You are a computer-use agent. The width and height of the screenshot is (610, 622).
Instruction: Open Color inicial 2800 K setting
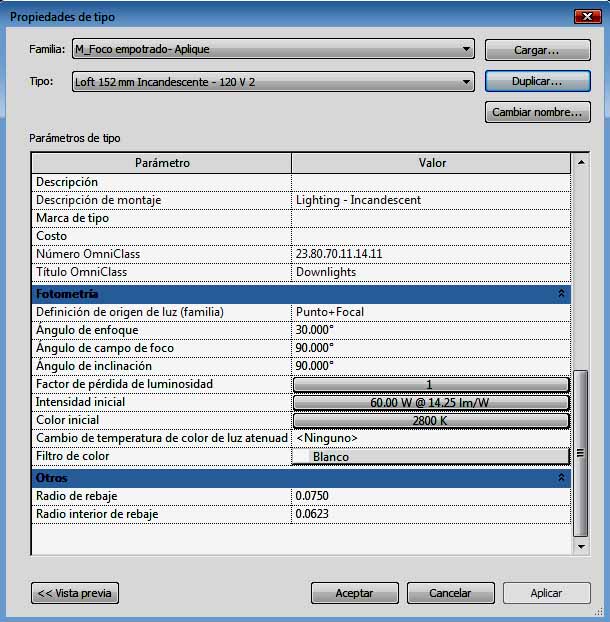point(431,420)
